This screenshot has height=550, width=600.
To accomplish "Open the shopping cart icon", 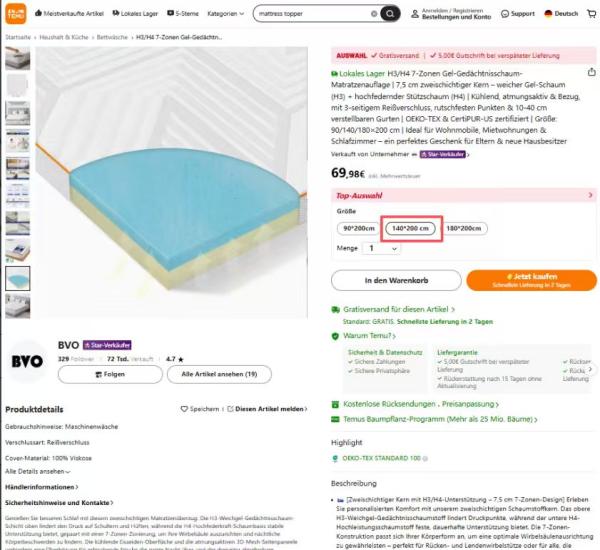I will (592, 14).
